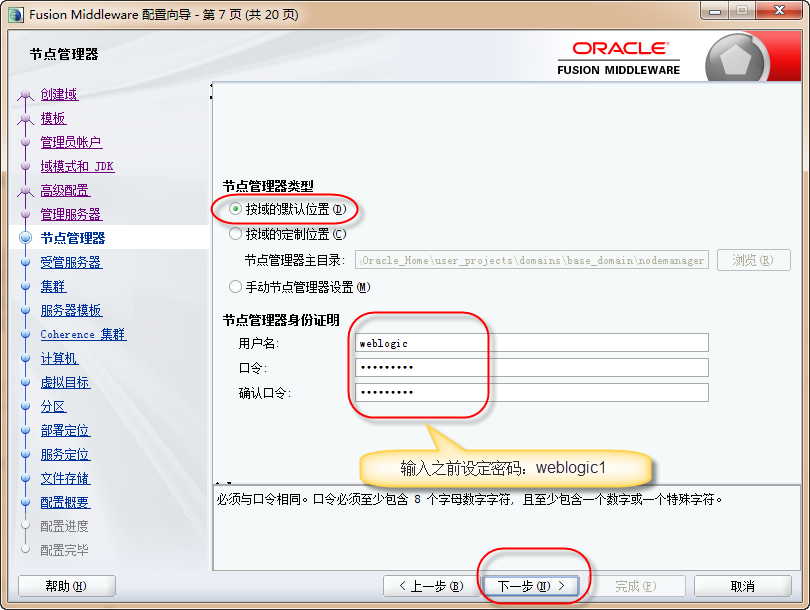Open the 配置概要 step
The width and height of the screenshot is (810, 610).
(x=65, y=502)
